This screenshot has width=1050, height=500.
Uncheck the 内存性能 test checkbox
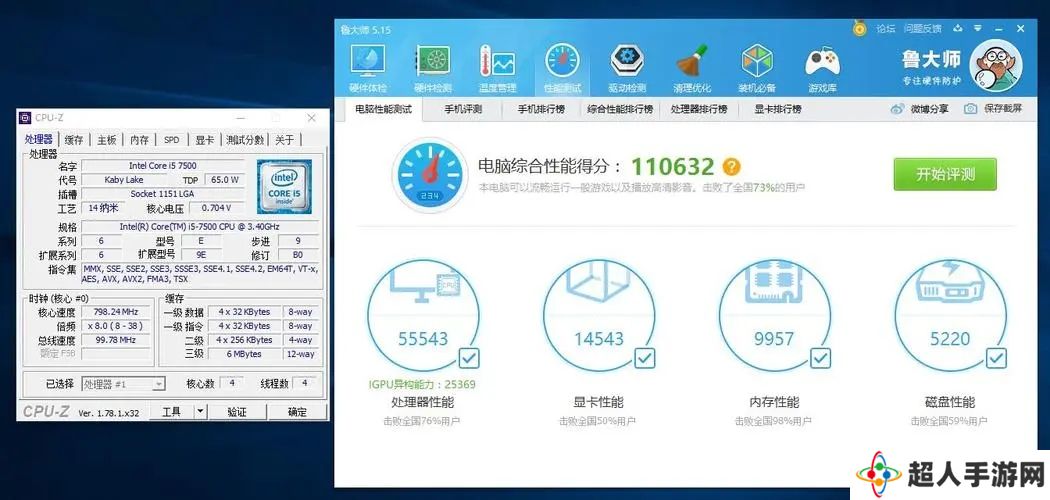[820, 358]
